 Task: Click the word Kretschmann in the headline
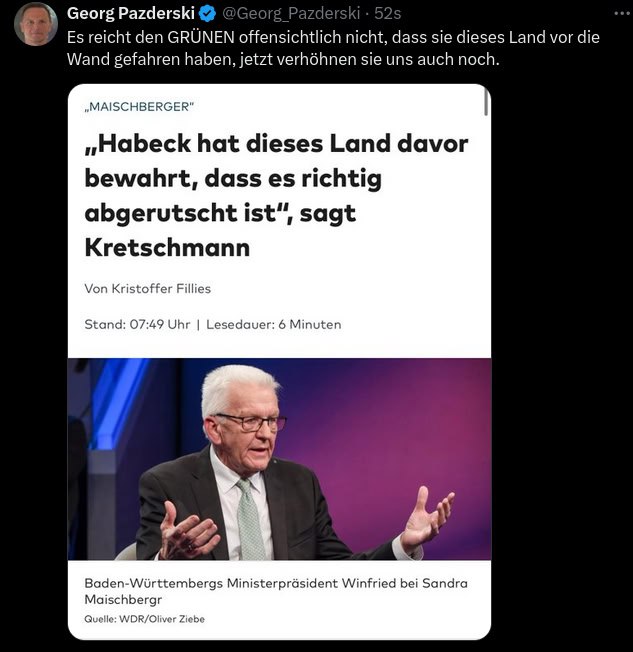point(167,248)
